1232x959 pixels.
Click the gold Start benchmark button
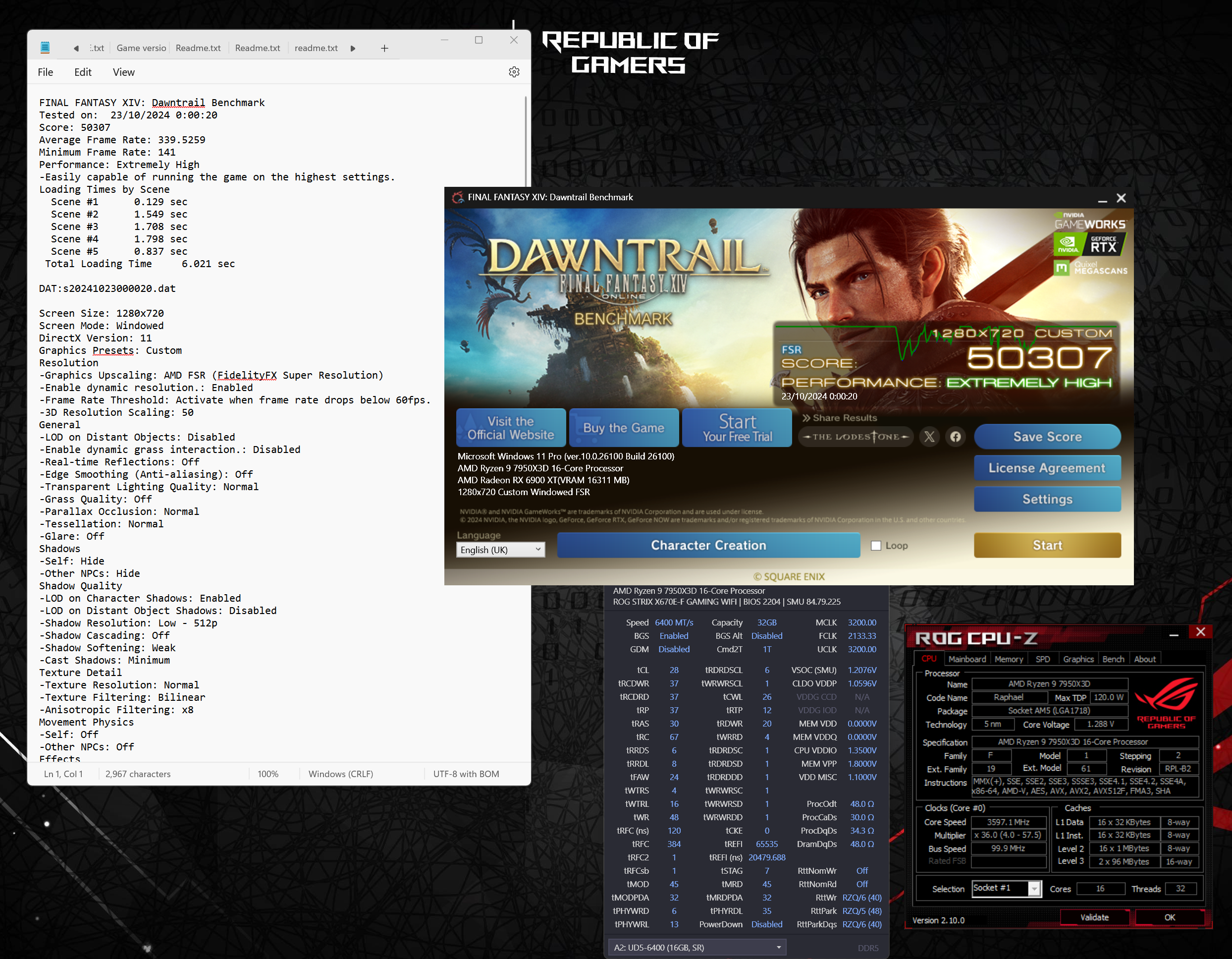[x=1047, y=545]
